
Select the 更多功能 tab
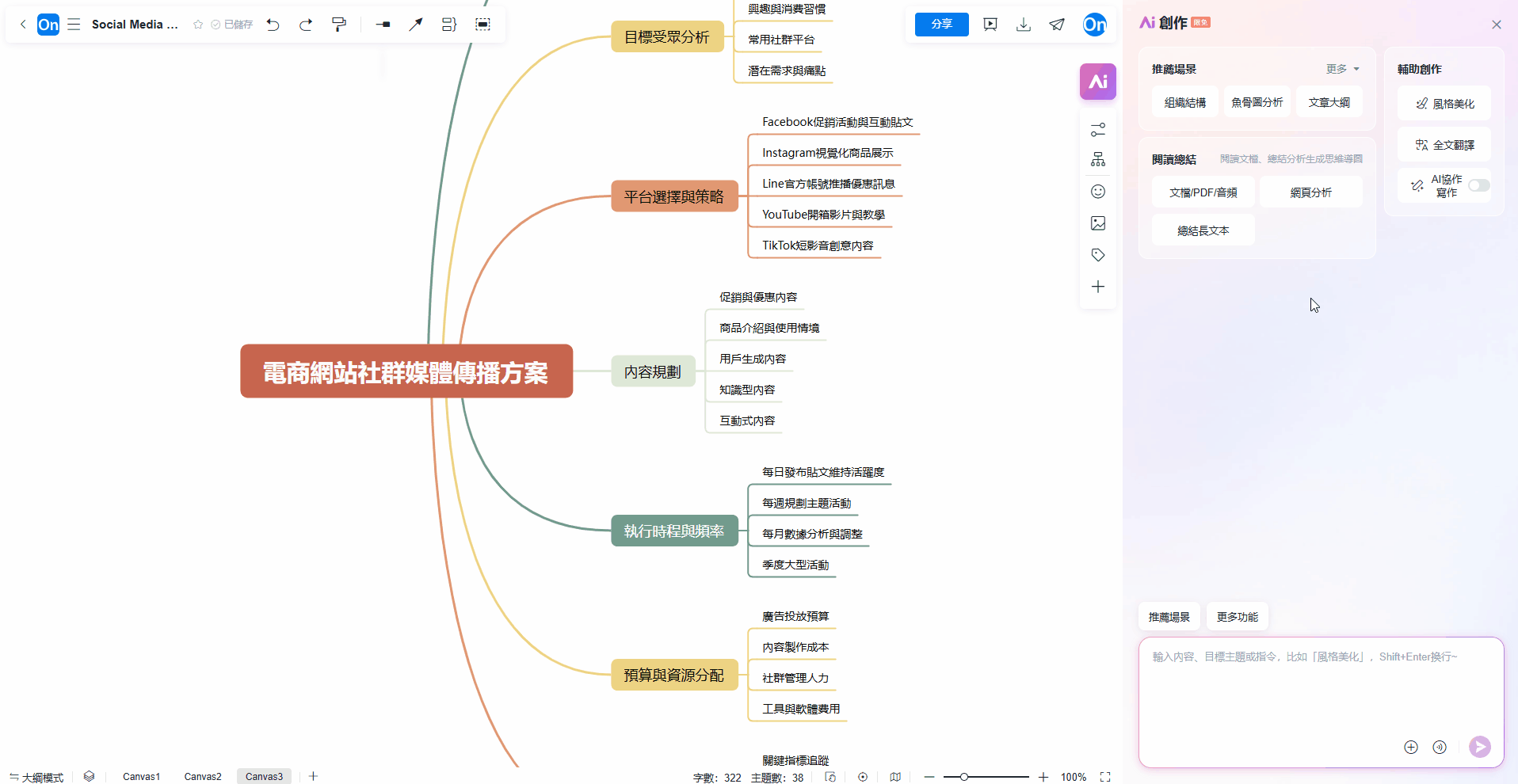1237,617
